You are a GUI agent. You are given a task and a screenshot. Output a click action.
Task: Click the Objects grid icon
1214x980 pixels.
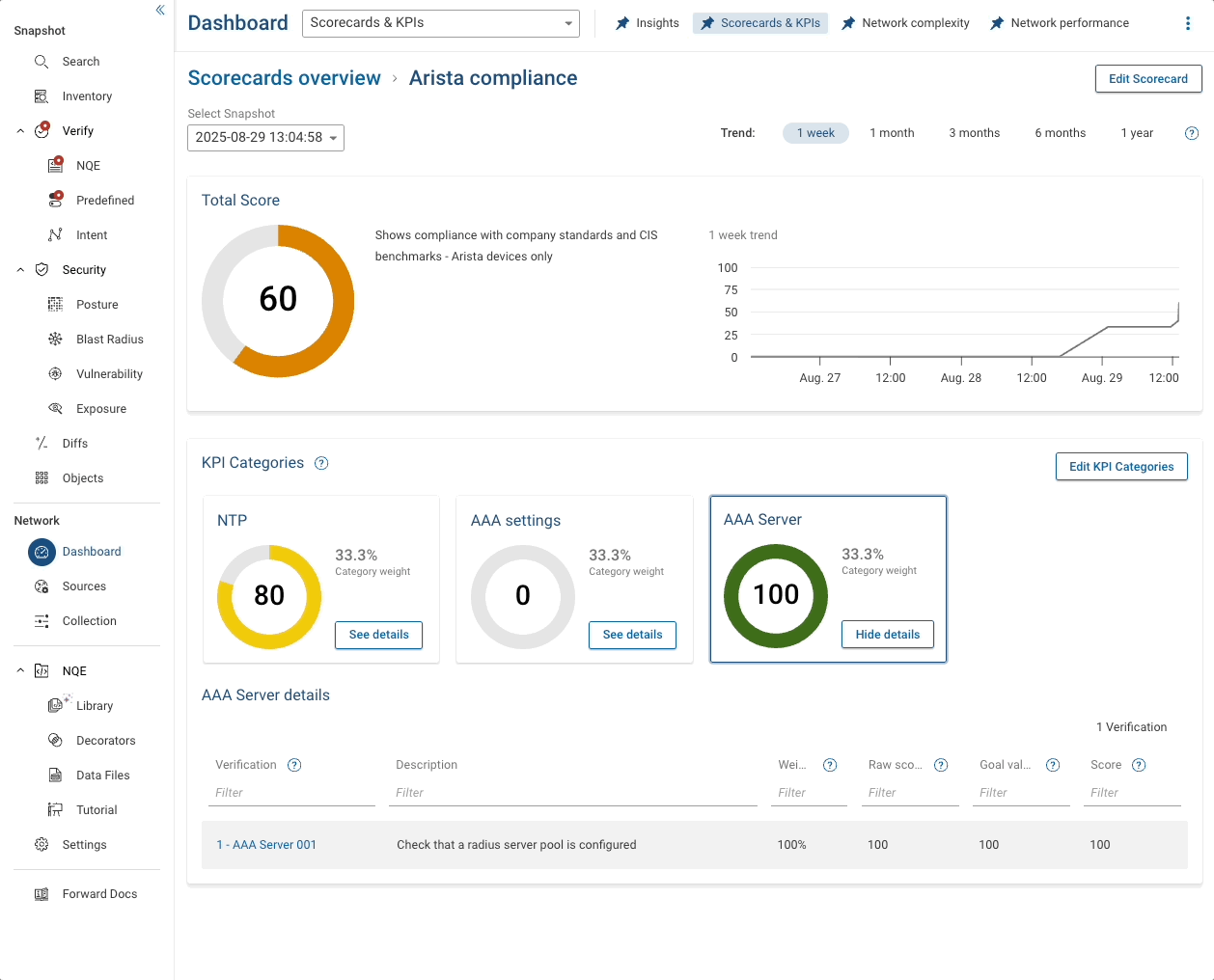pyautogui.click(x=41, y=478)
